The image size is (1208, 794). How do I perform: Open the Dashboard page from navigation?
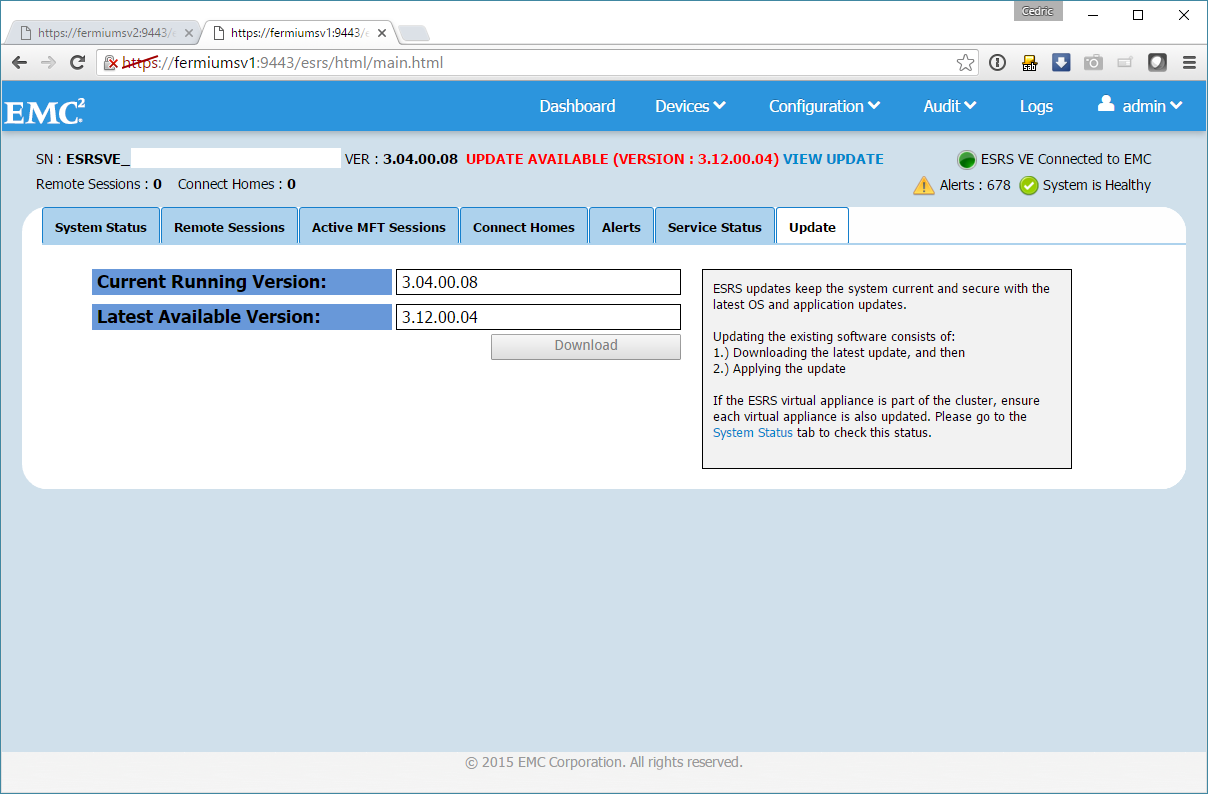click(577, 106)
